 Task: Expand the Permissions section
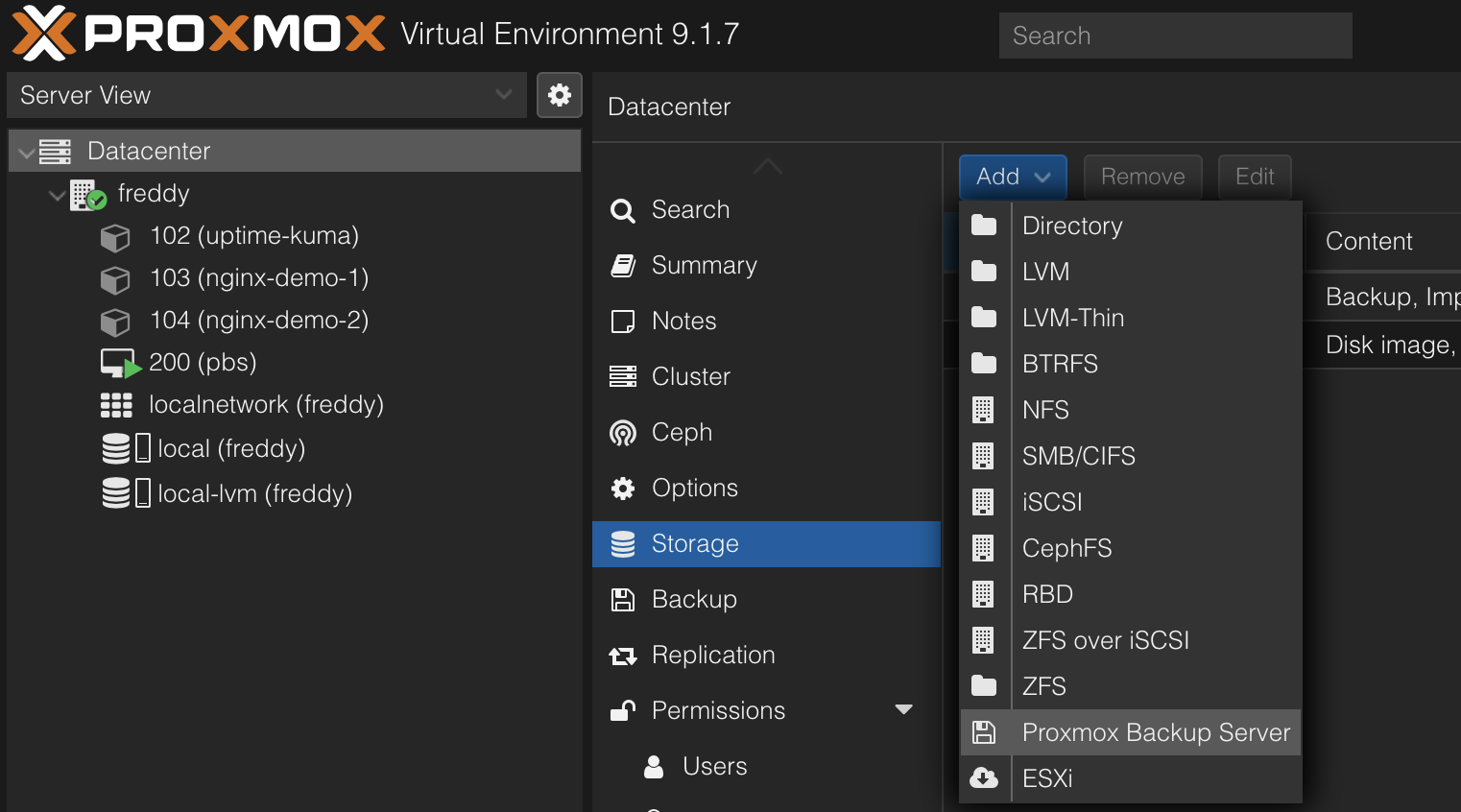pos(903,710)
